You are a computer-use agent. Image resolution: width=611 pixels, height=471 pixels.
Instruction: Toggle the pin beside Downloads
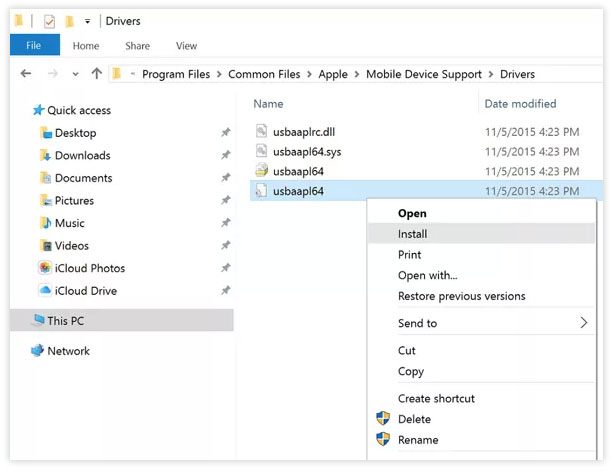[x=226, y=155]
